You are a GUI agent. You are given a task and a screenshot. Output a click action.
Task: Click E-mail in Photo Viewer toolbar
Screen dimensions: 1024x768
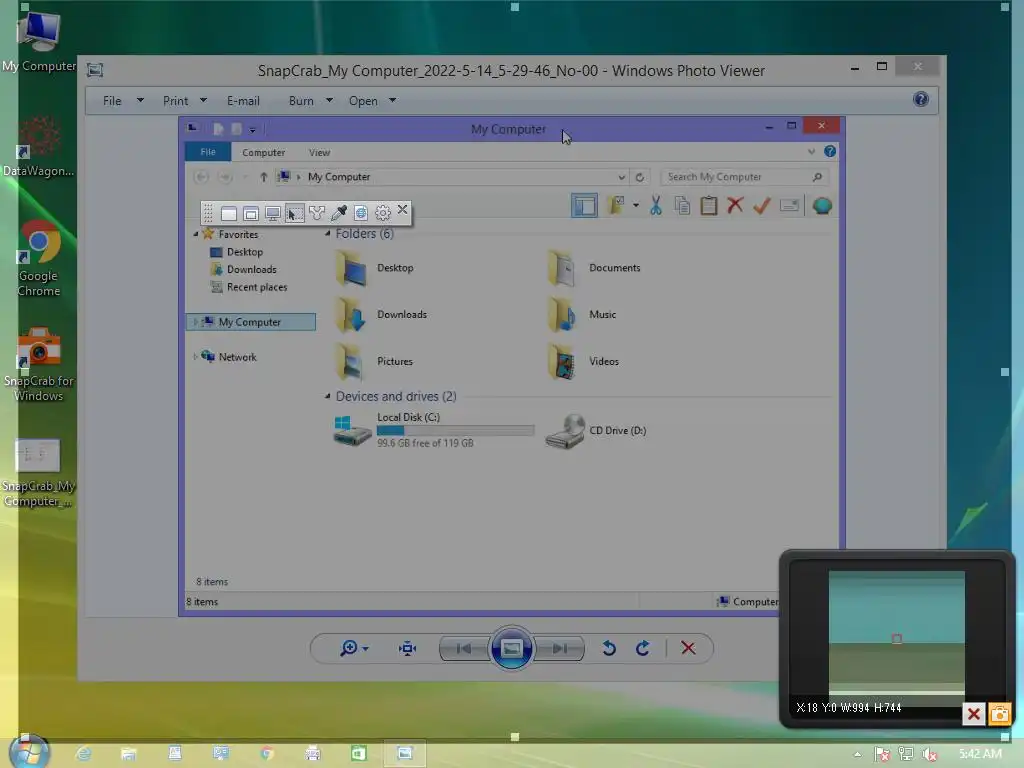coord(243,101)
